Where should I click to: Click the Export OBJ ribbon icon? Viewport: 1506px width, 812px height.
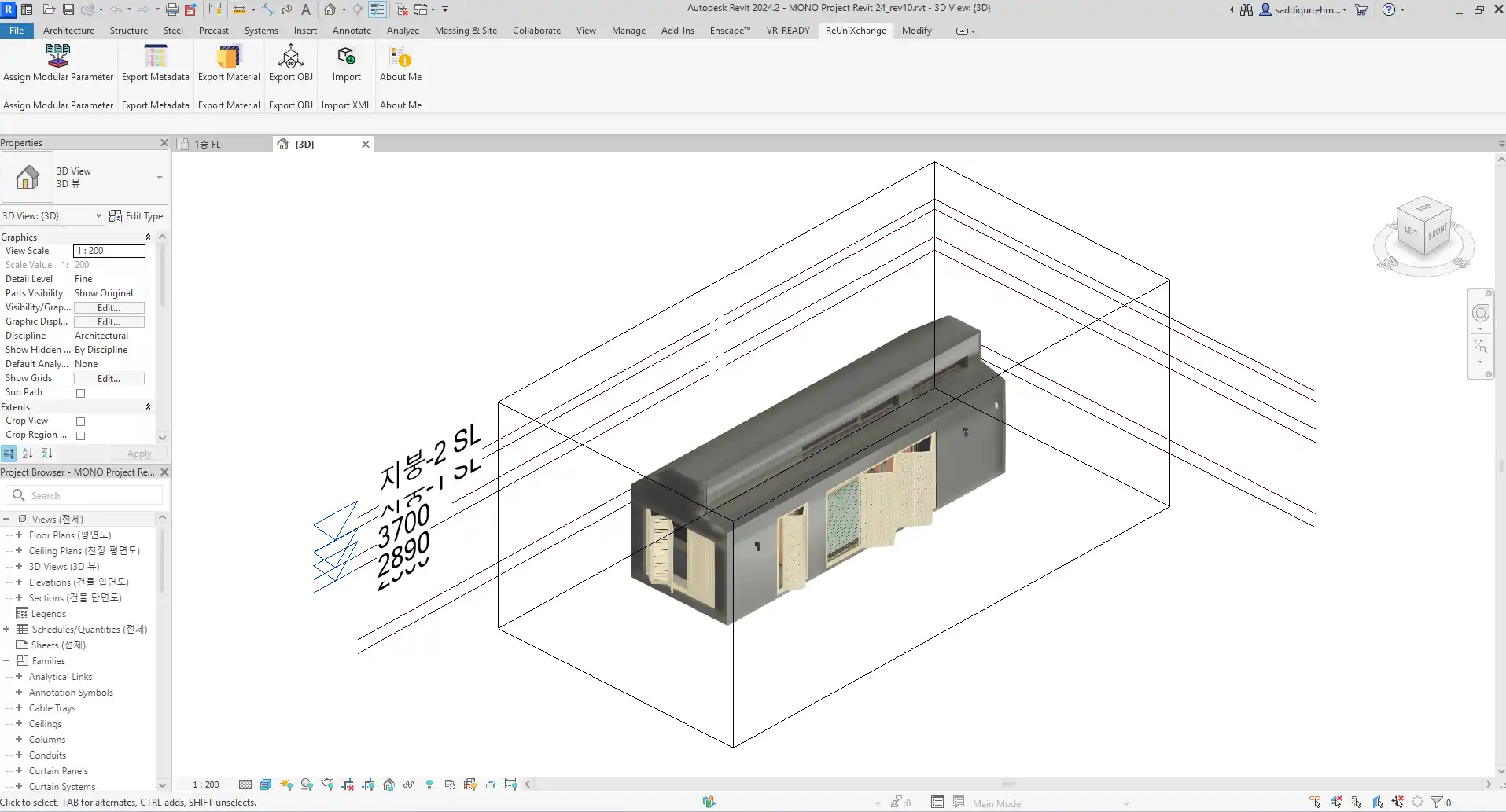291,57
